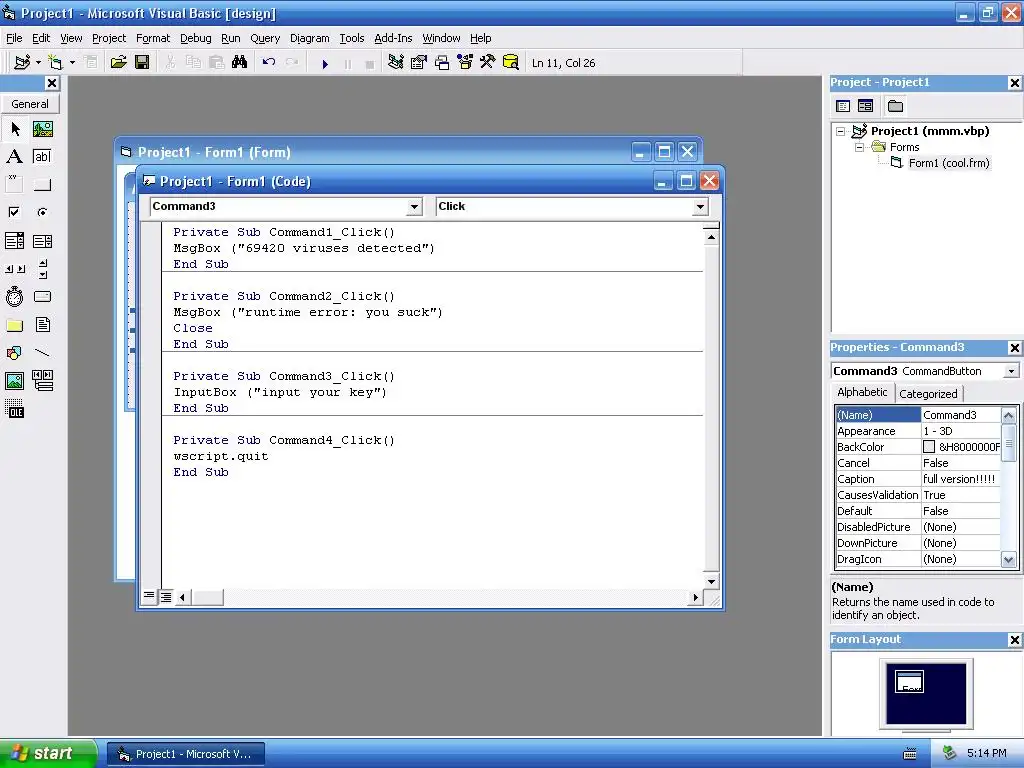Switch to Alphabetic properties tab
The height and width of the screenshot is (768, 1024).
pos(862,392)
